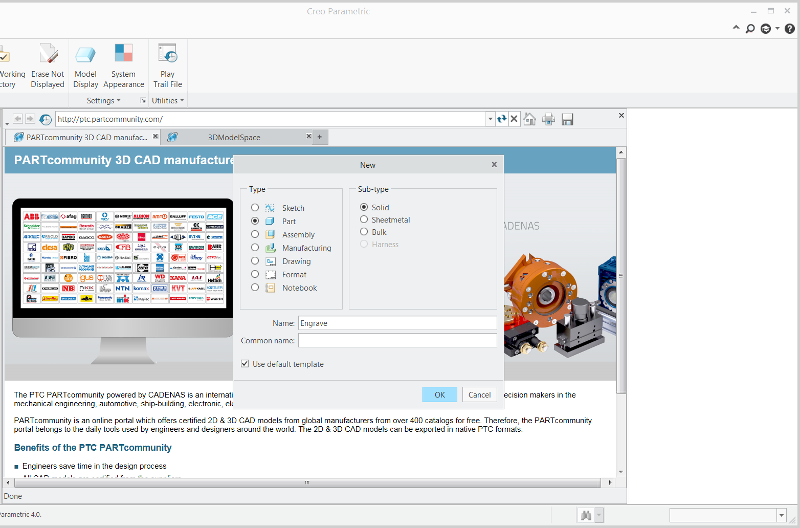Click 'Benefits of the PTC PARTcommunity' heading
Viewport: 800px width, 528px height.
coord(93,447)
